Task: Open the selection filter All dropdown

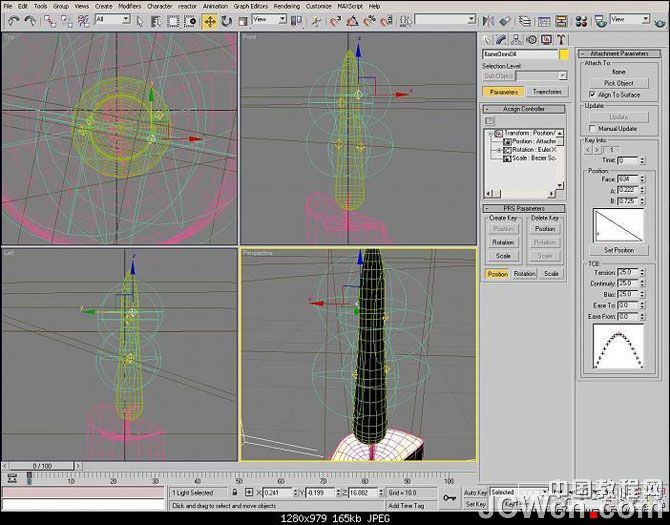Action: [x=112, y=19]
